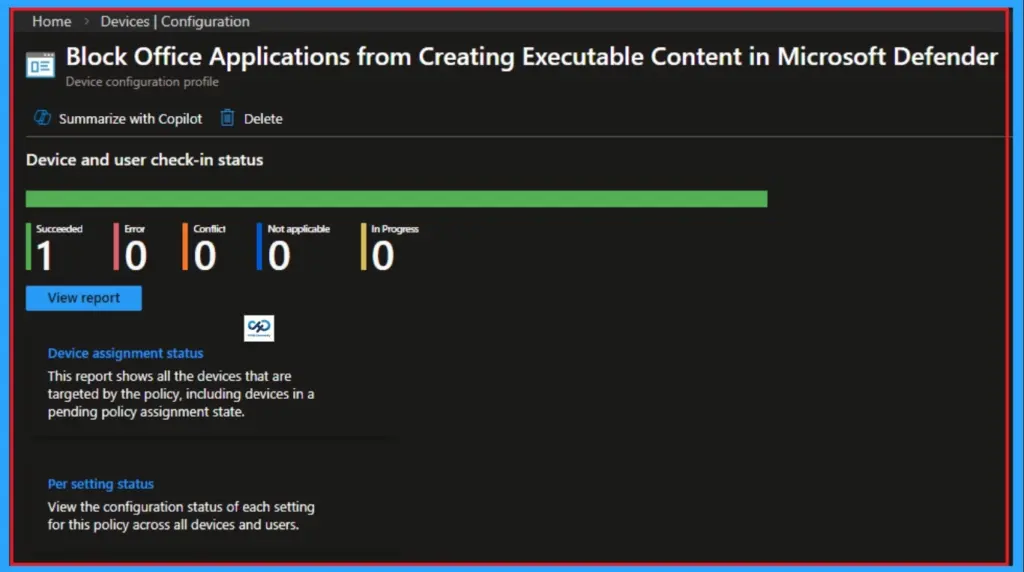Navigate to Devices | Configuration breadcrumb
This screenshot has height=572, width=1024.
point(175,22)
